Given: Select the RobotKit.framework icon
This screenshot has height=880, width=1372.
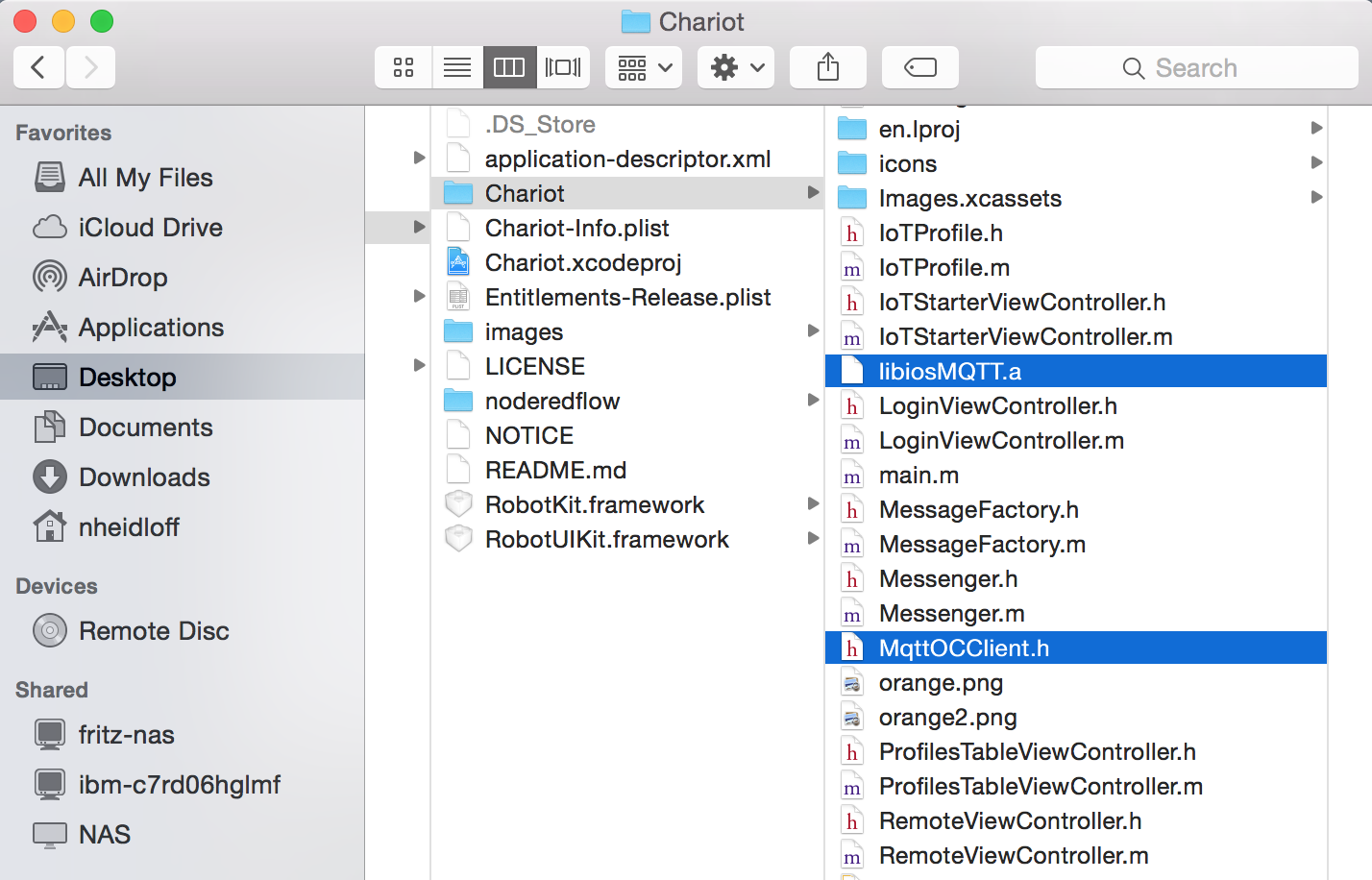Looking at the screenshot, I should tap(458, 504).
